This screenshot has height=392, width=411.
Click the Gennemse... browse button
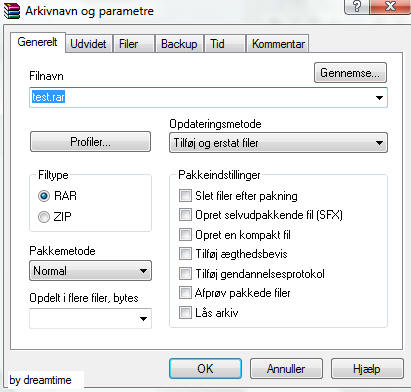(350, 72)
